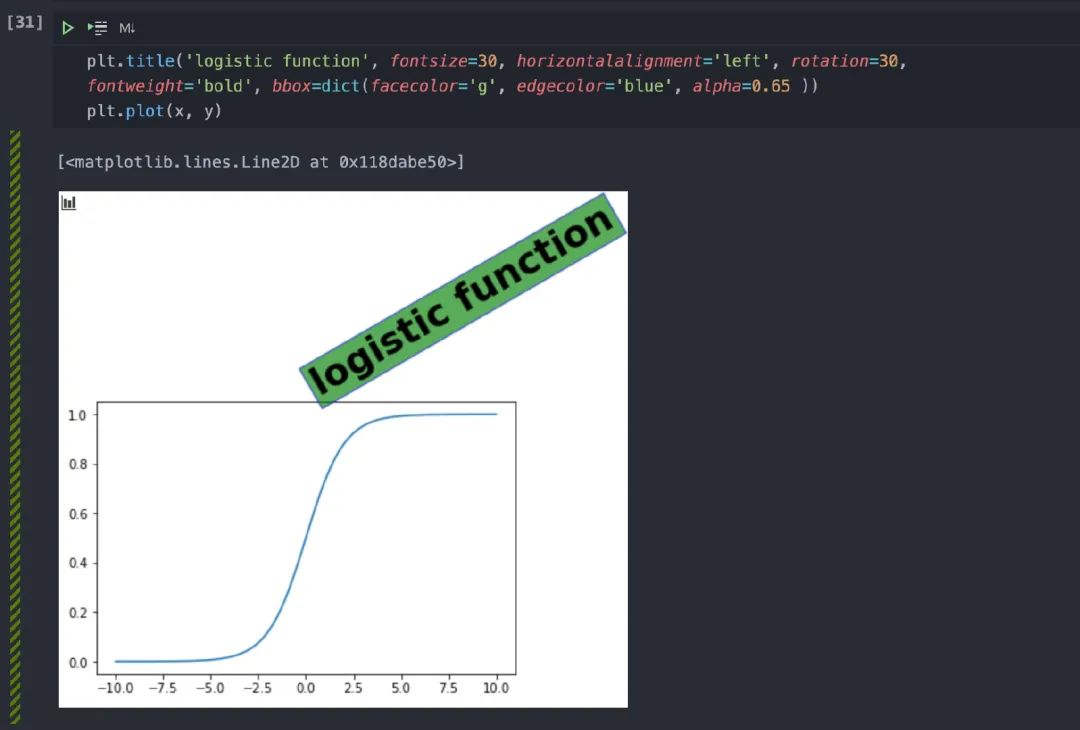The image size is (1080, 730).
Task: Click the green 'logistic function' title box
Action: pyautogui.click(x=462, y=300)
